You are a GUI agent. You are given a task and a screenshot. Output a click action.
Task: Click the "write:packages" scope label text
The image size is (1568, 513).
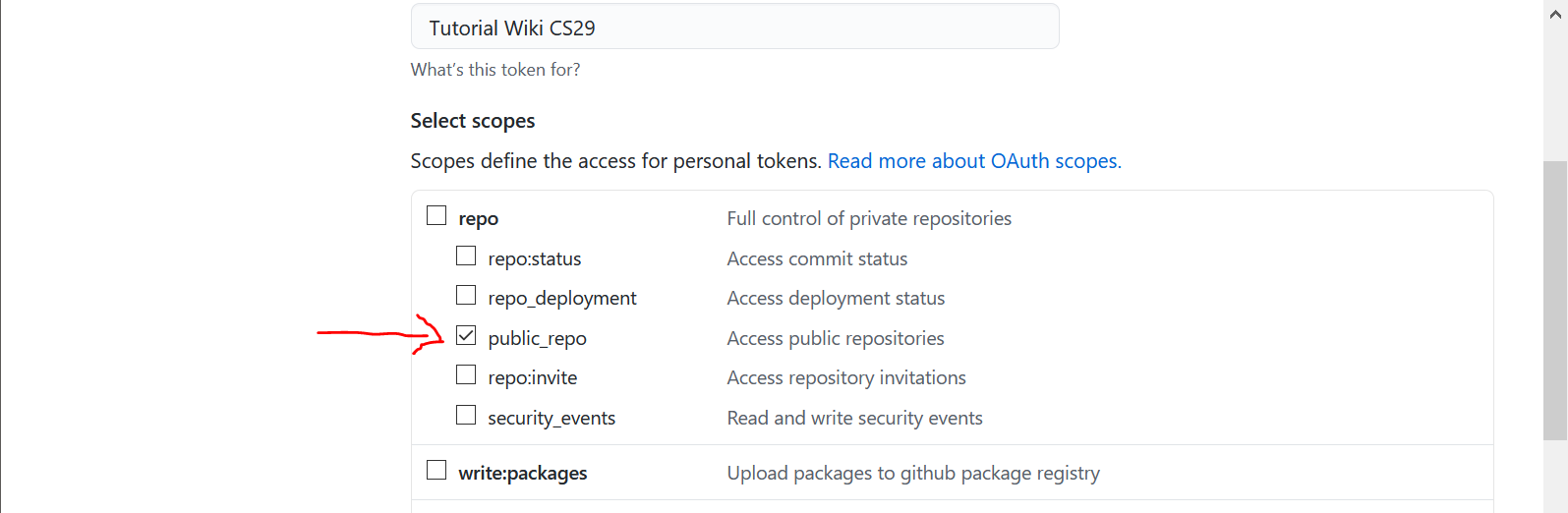(522, 474)
